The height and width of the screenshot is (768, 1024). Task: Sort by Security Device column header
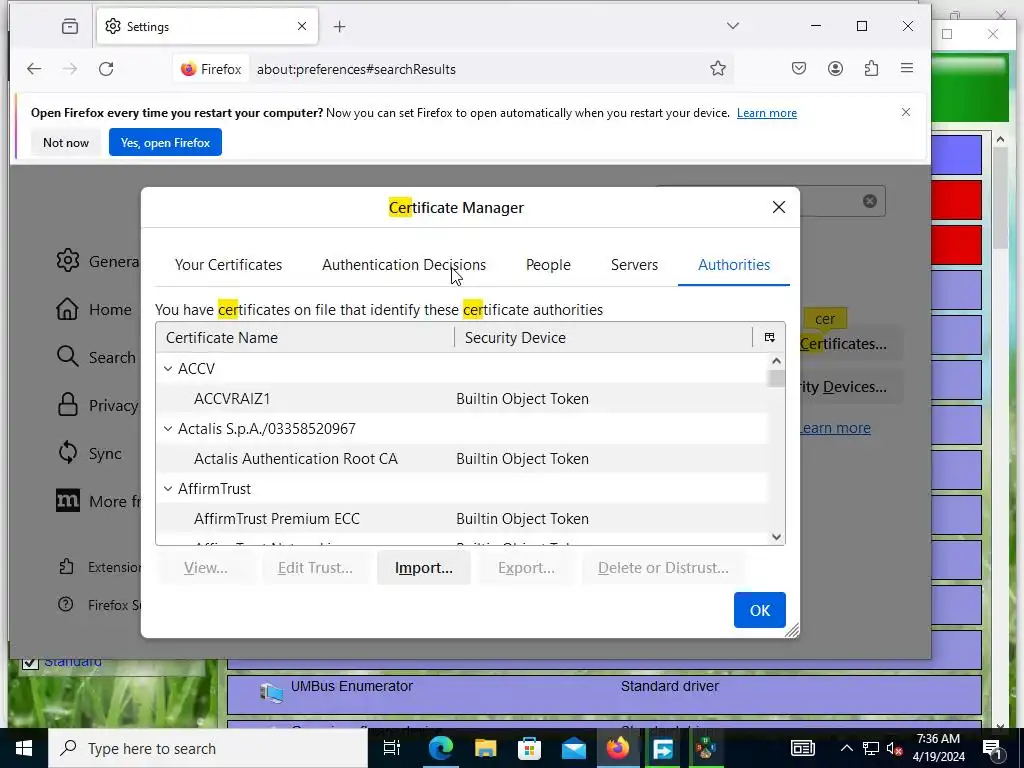pyautogui.click(x=603, y=338)
